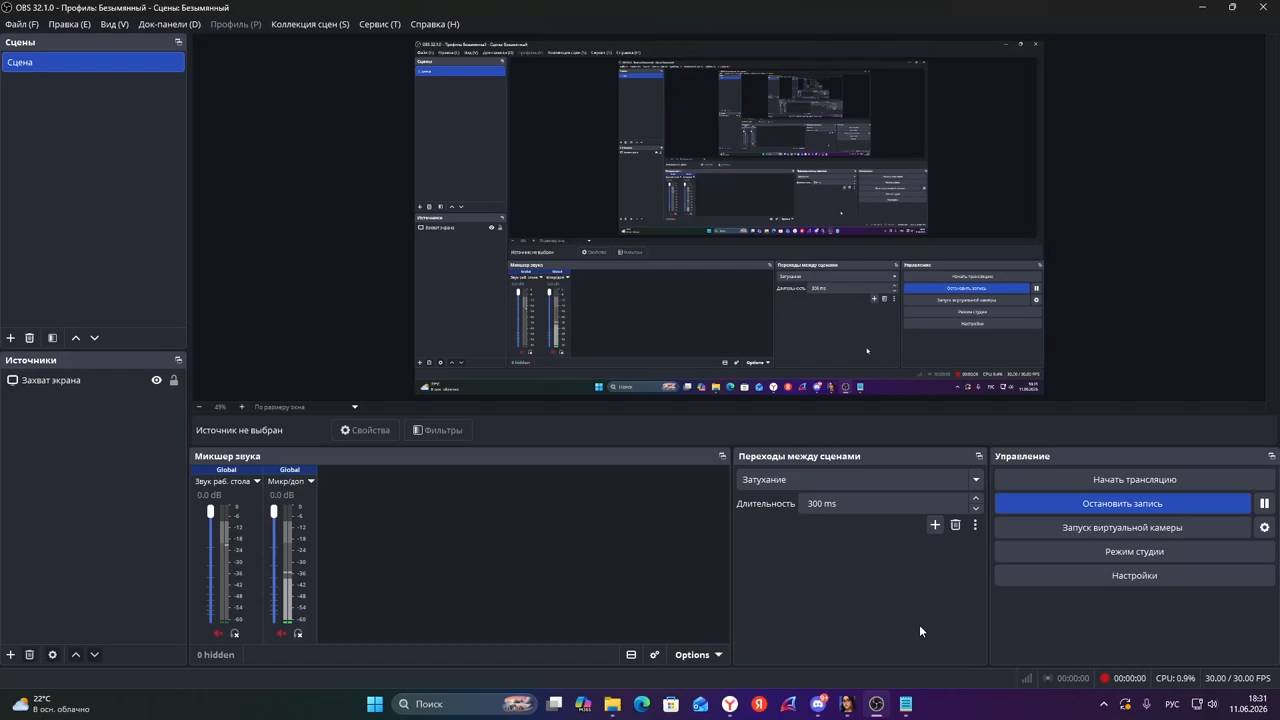Show hidden taskbar tray icons chevron
The height and width of the screenshot is (720, 1280).
[1104, 704]
